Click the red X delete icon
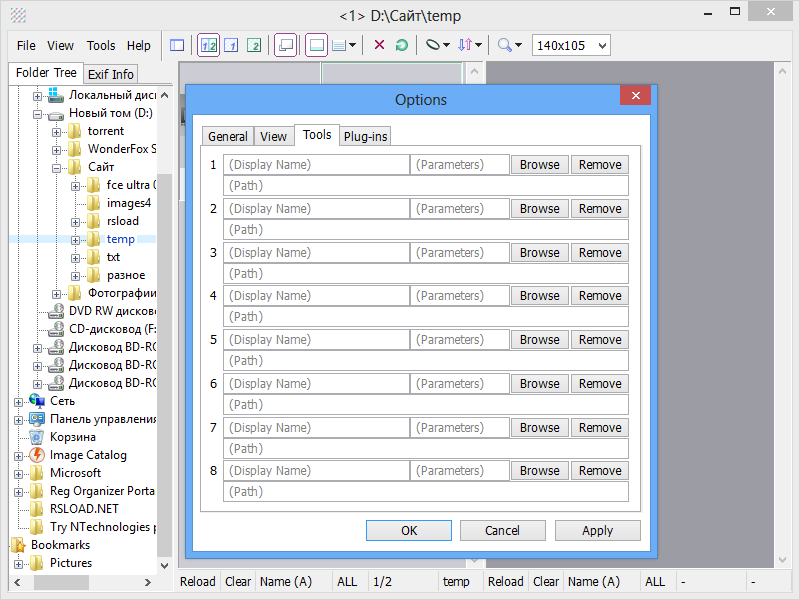 coord(379,45)
